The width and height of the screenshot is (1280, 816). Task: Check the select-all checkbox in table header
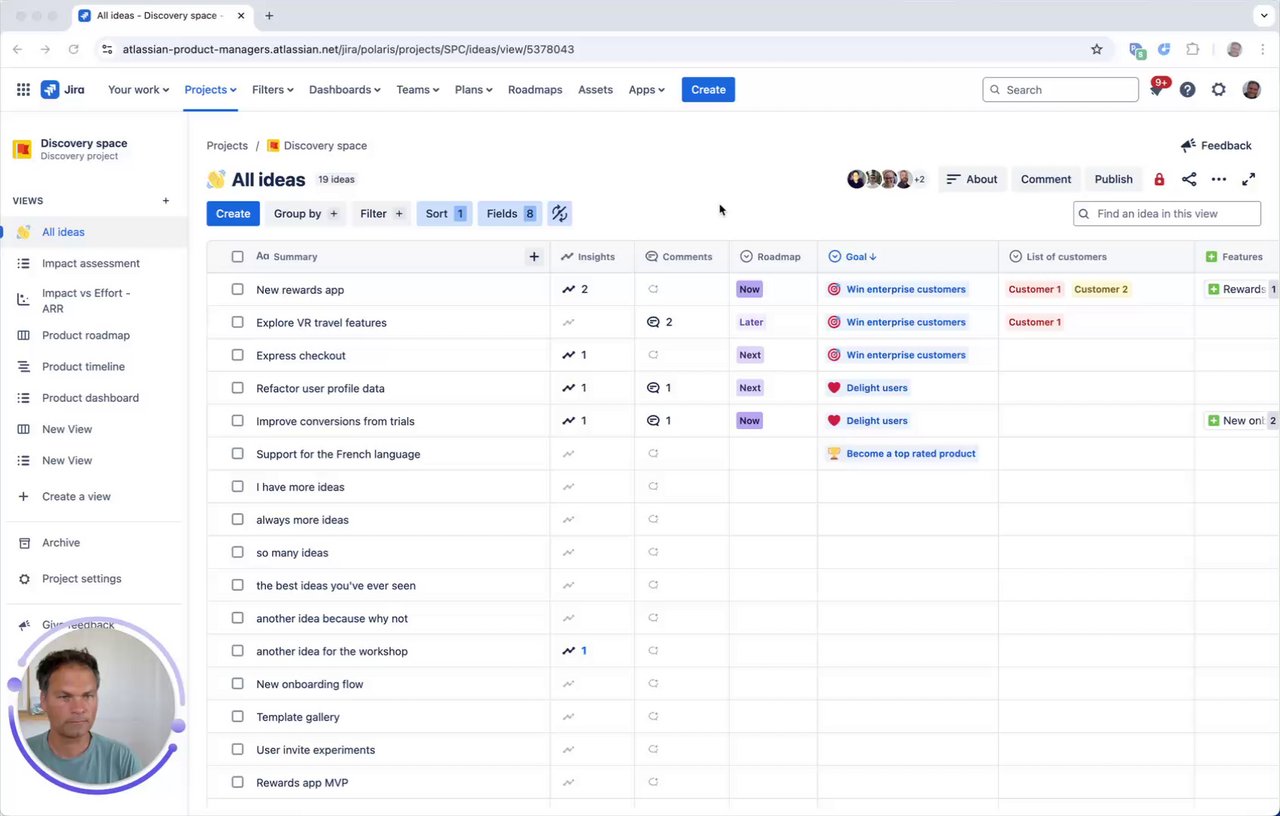tap(237, 257)
